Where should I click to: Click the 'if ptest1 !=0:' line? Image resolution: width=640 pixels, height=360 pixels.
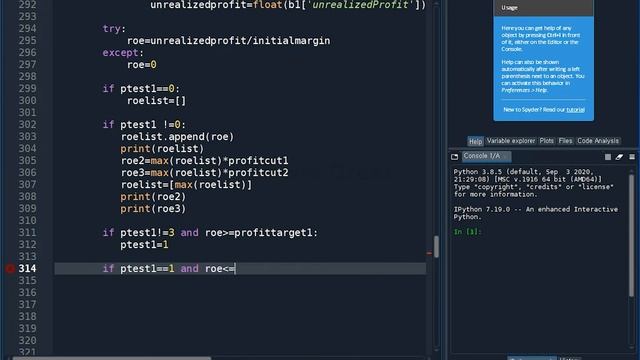(x=144, y=124)
